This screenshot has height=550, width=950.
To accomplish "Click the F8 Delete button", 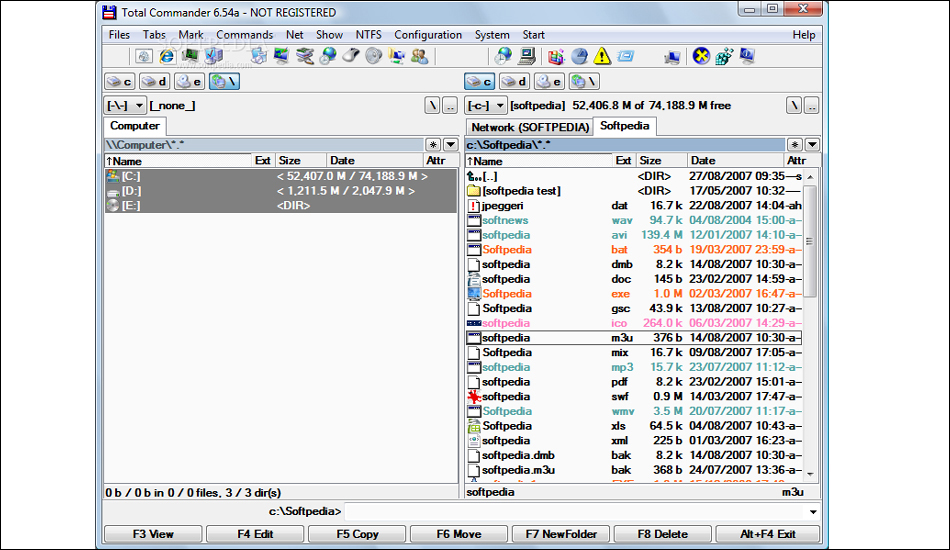I will 663,534.
